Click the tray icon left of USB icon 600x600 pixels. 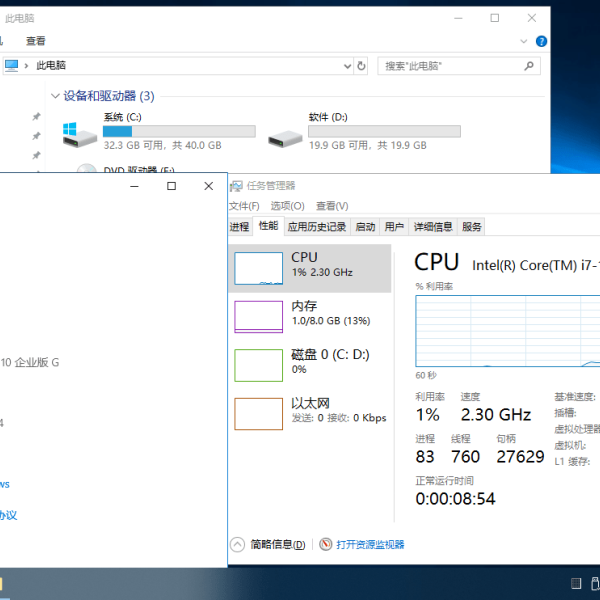[576, 583]
